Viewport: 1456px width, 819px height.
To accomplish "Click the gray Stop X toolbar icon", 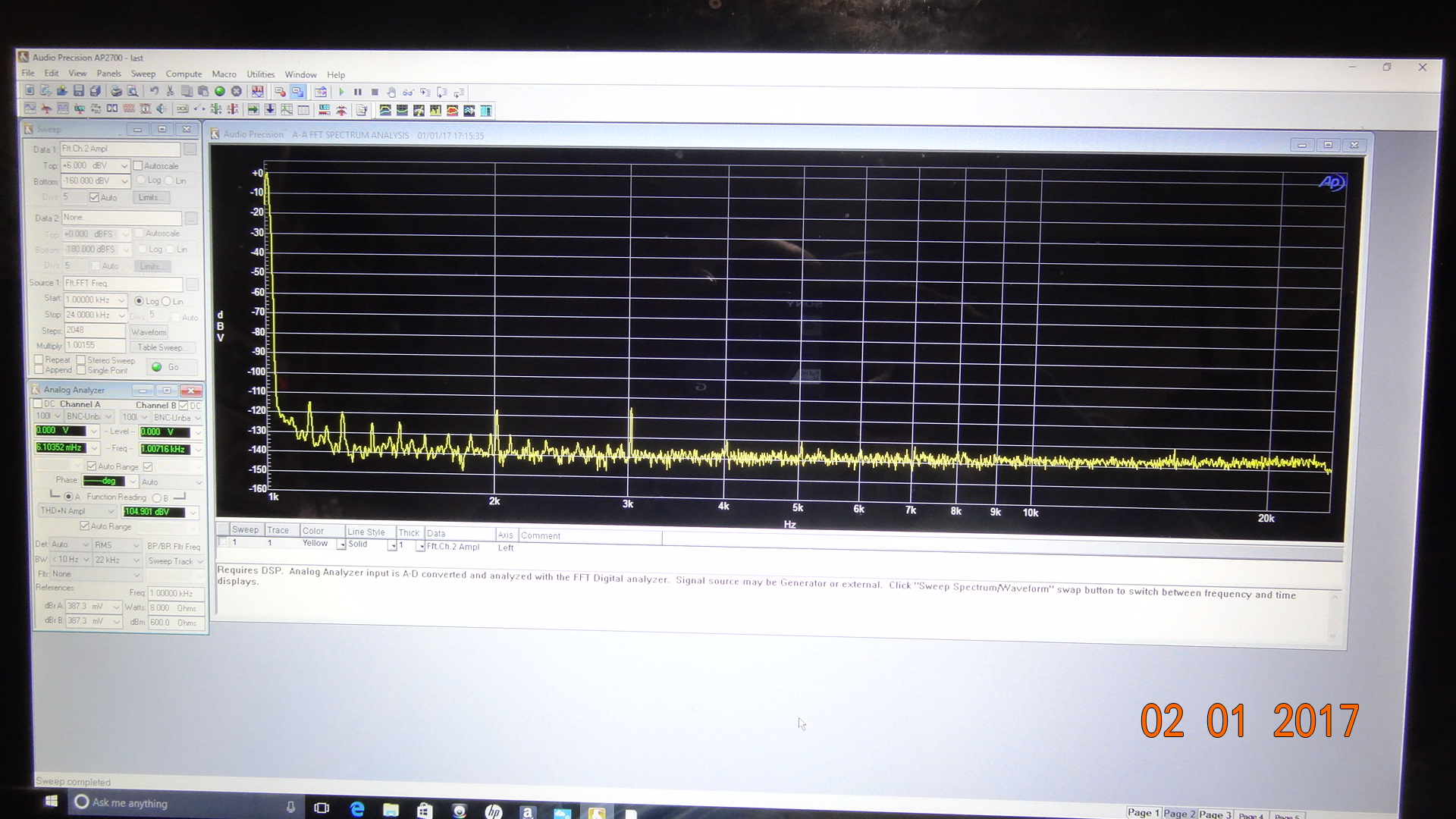I will click(x=237, y=91).
